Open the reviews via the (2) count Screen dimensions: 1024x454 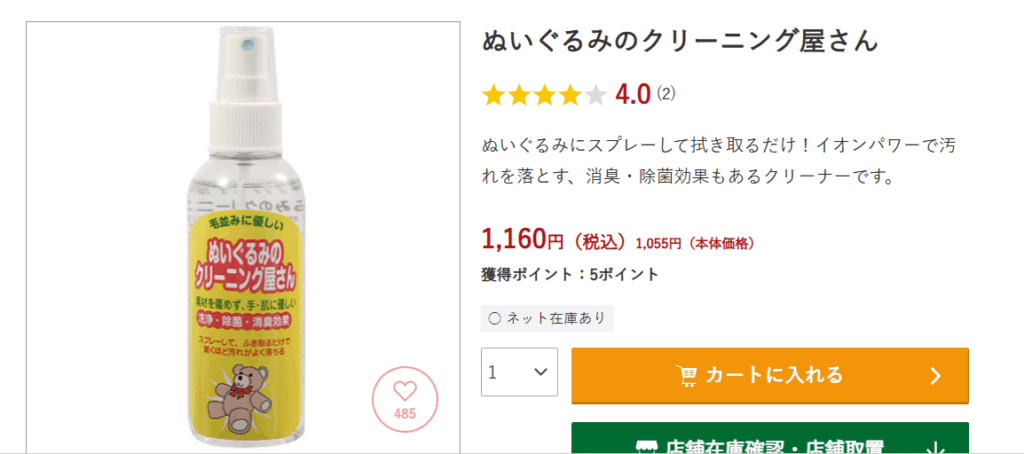point(666,95)
